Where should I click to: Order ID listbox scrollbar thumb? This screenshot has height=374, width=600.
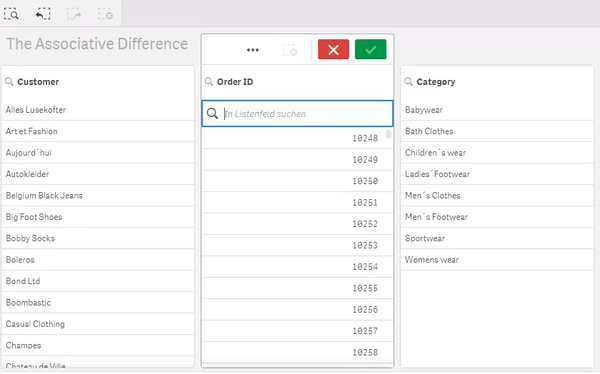(x=388, y=134)
